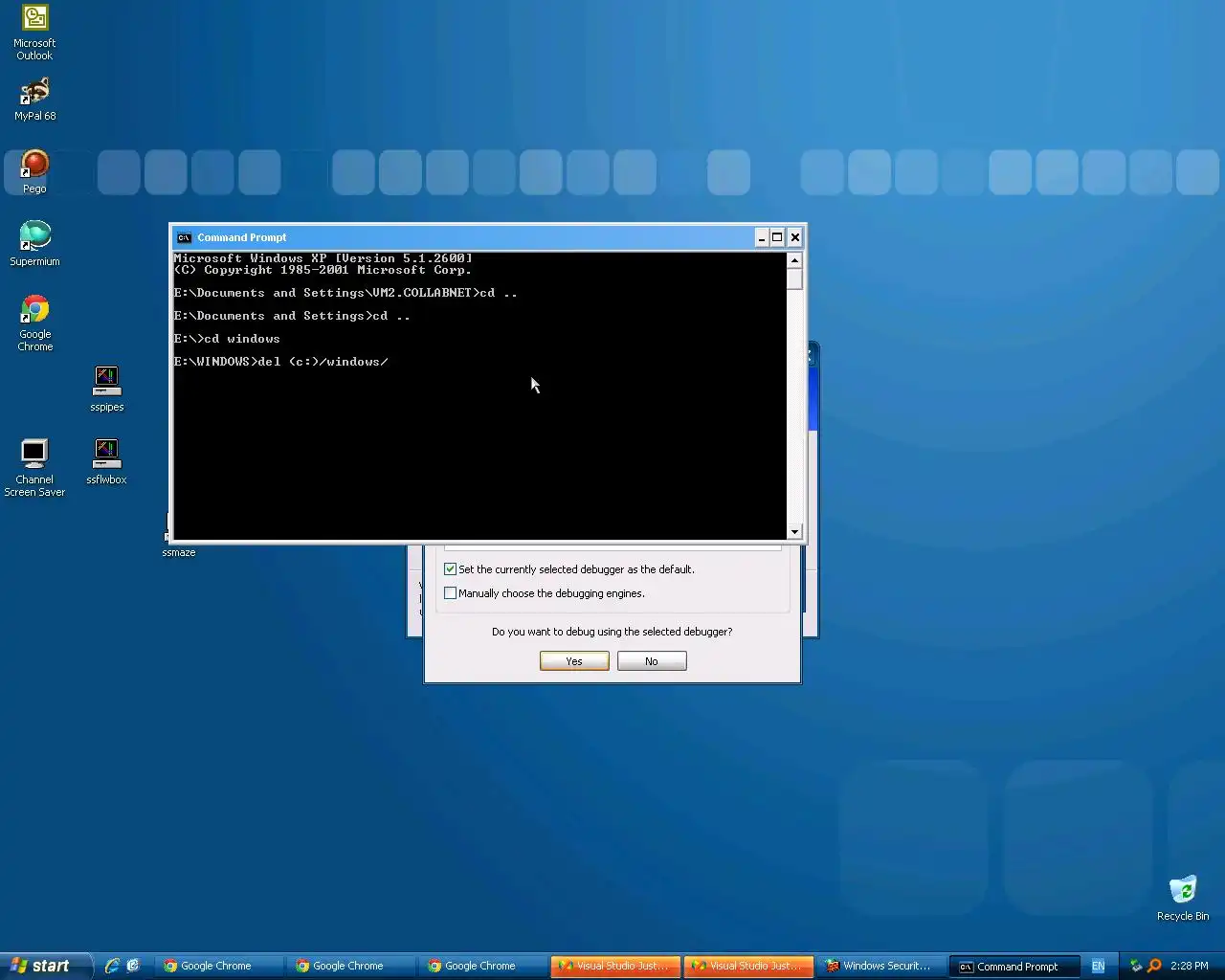Switch to first Google Chrome taskbar button

(218, 966)
